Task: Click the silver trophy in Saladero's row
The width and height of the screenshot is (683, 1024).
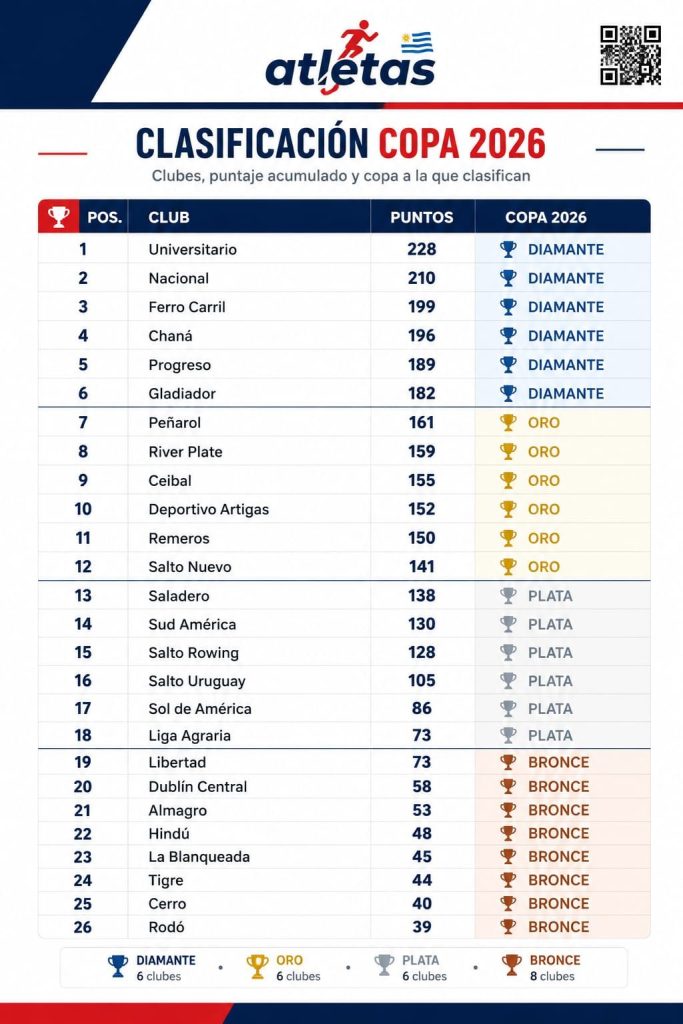Action: (508, 596)
